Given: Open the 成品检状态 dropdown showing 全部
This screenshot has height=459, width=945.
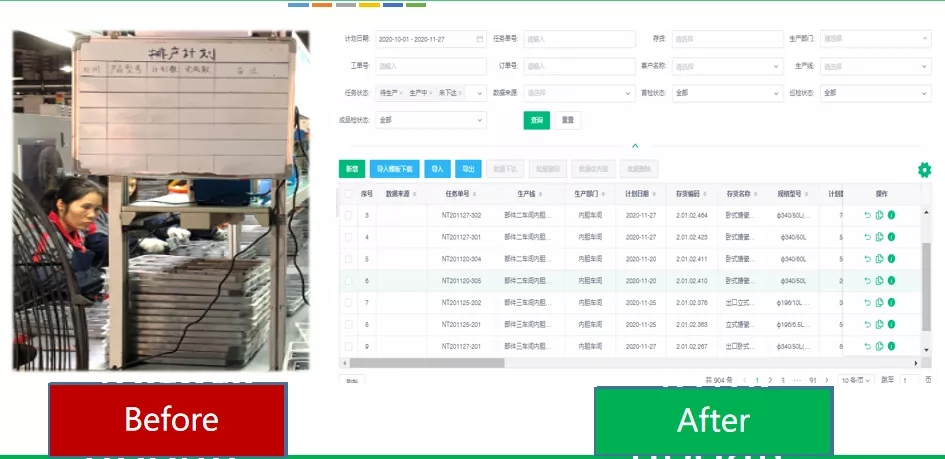Looking at the screenshot, I should tap(431, 120).
